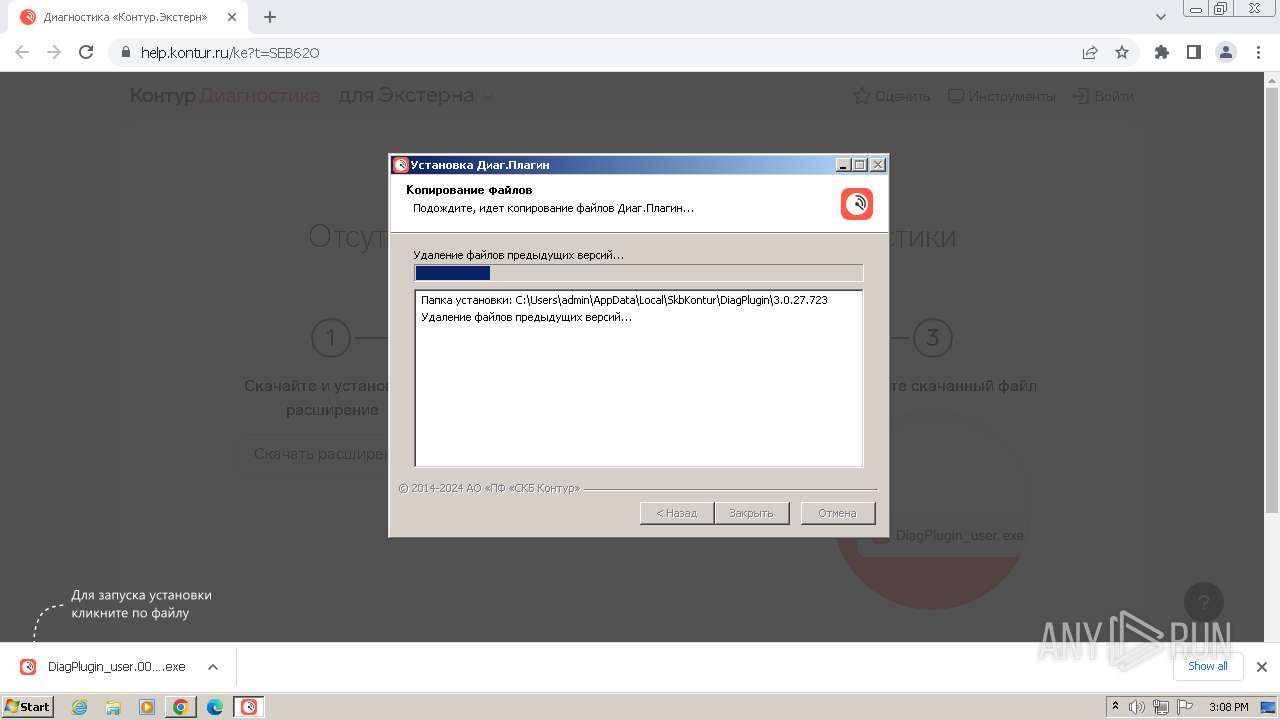Click Chrome icon in taskbar
The height and width of the screenshot is (720, 1280).
[x=181, y=707]
